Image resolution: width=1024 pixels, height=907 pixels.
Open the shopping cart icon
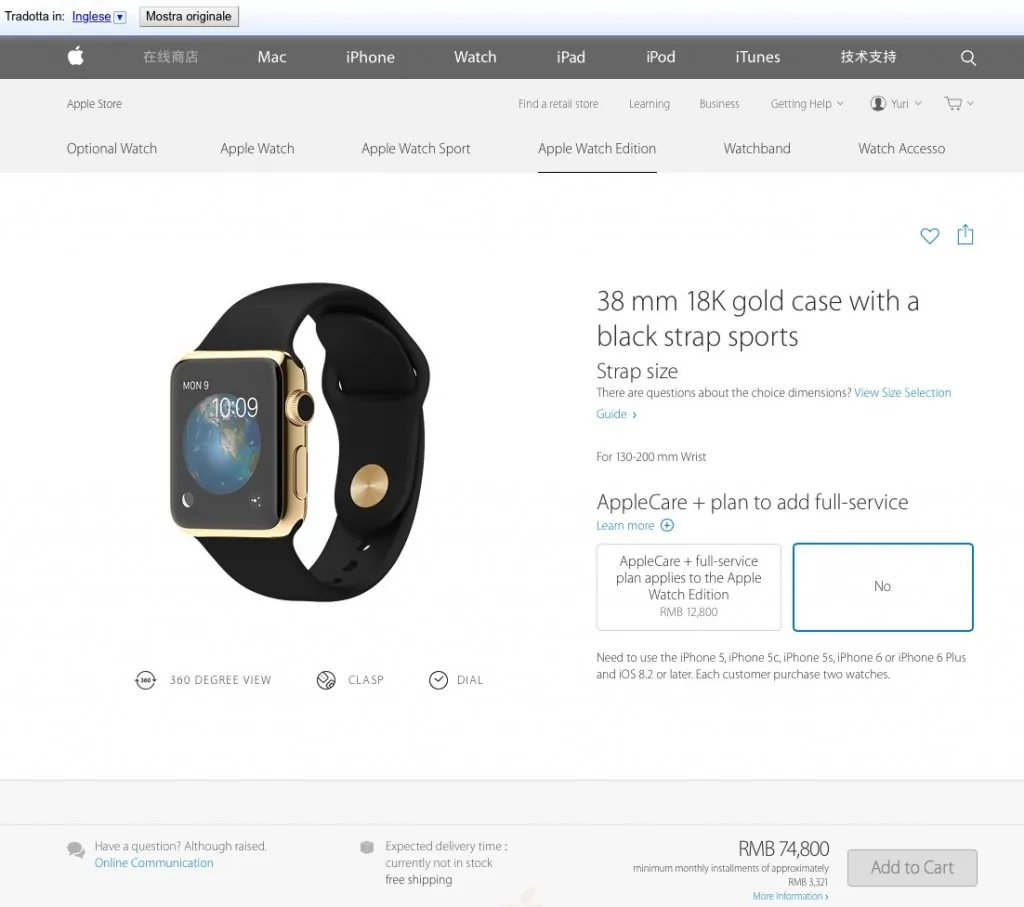953,103
